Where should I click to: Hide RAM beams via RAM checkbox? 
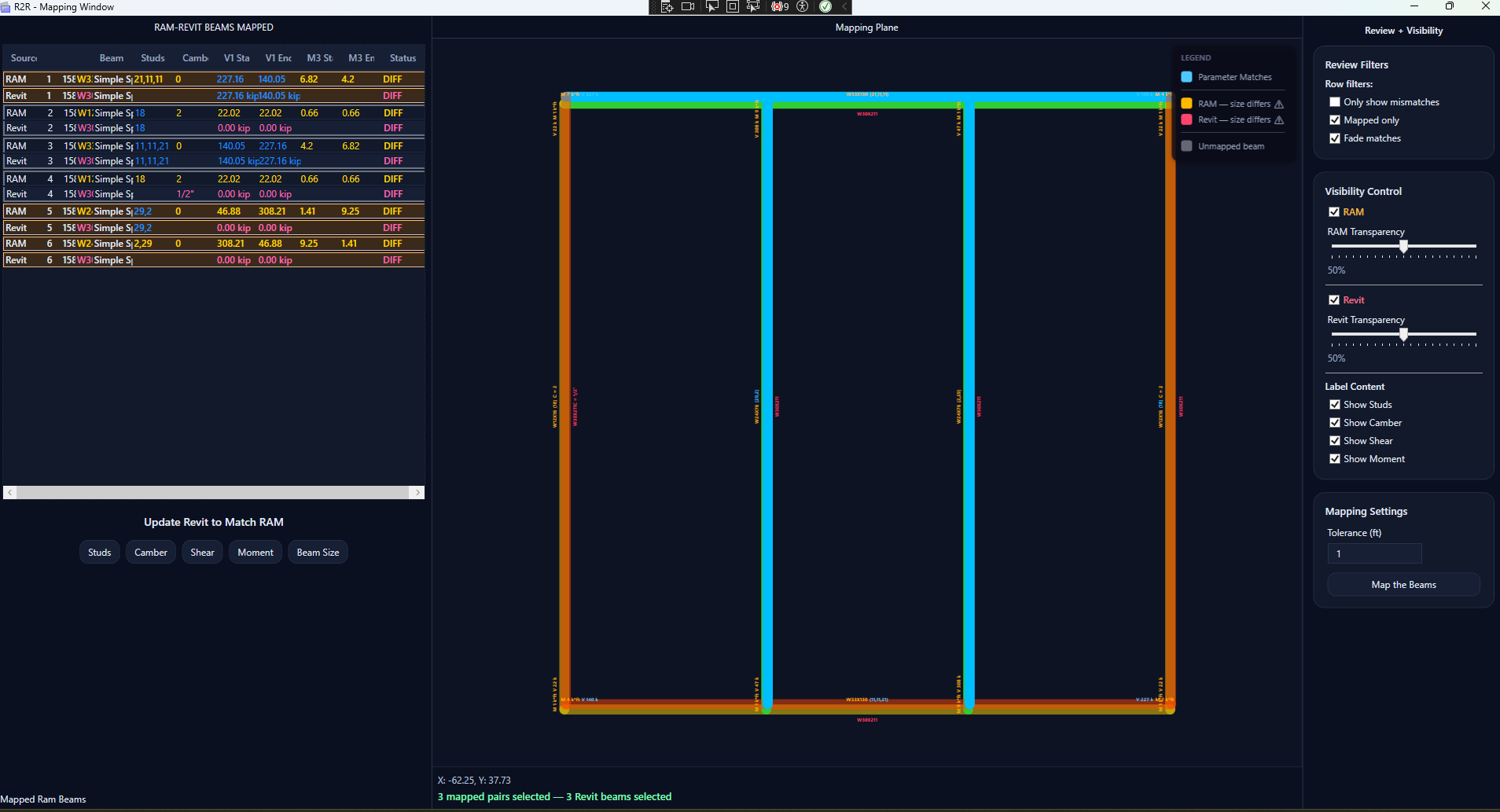[1334, 212]
